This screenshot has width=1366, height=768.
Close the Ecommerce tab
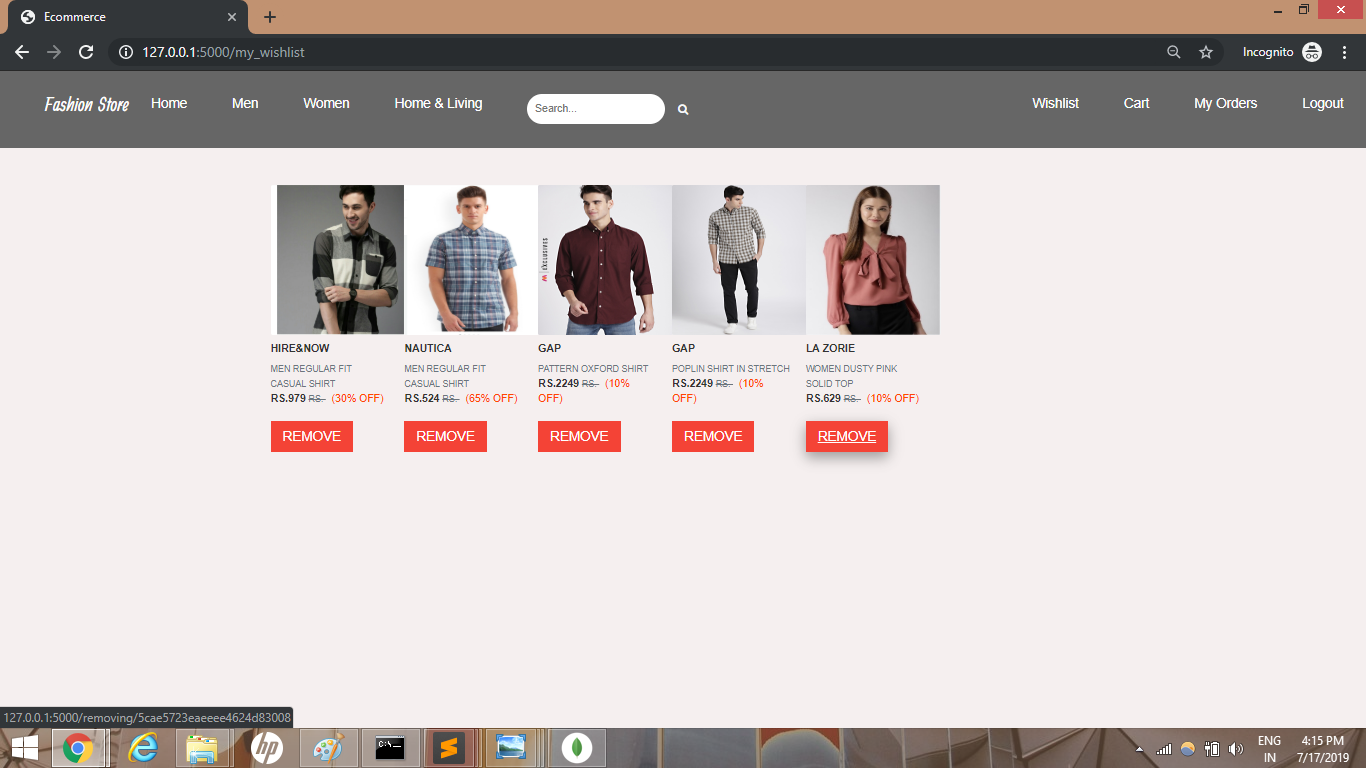pos(232,17)
